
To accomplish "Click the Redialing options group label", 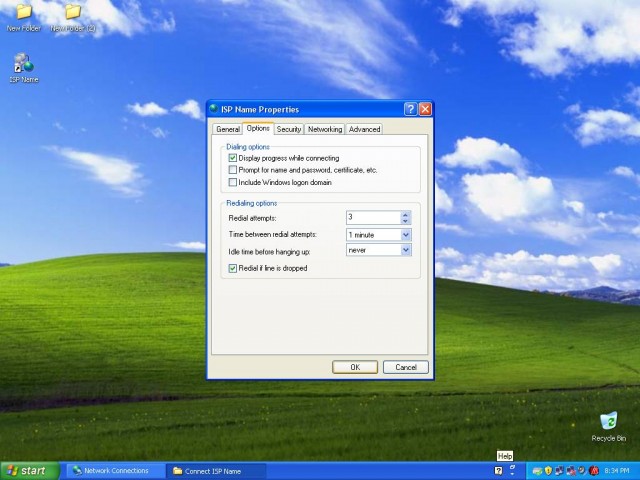I will (x=251, y=203).
